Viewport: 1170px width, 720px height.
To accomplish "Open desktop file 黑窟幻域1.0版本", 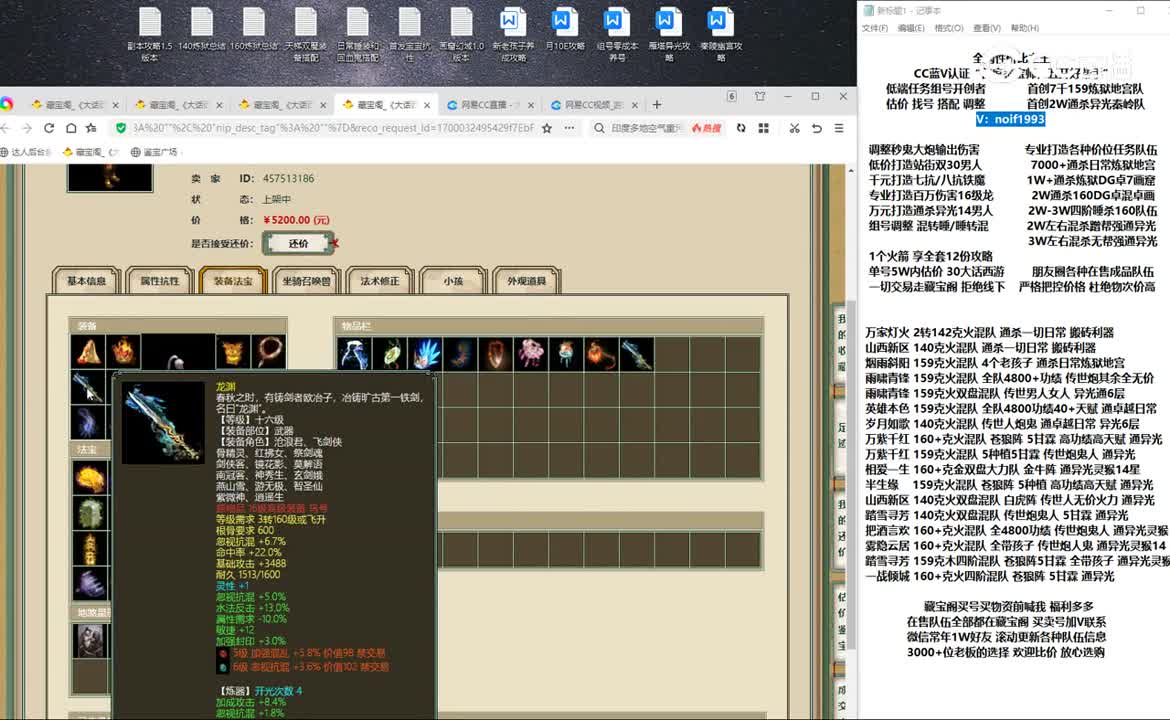I will coord(461,34).
